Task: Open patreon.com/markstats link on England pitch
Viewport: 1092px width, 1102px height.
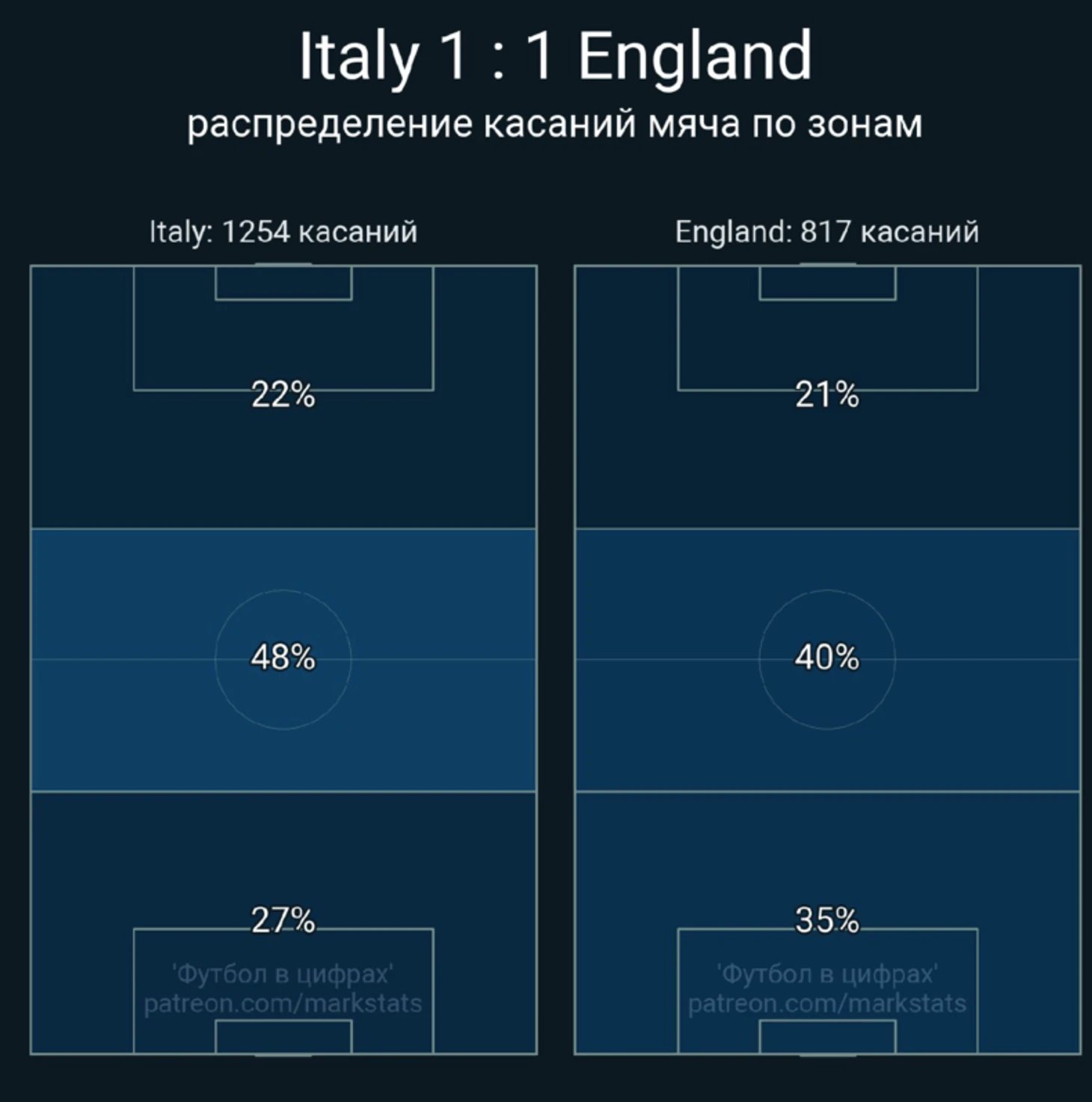Action: click(x=827, y=1003)
